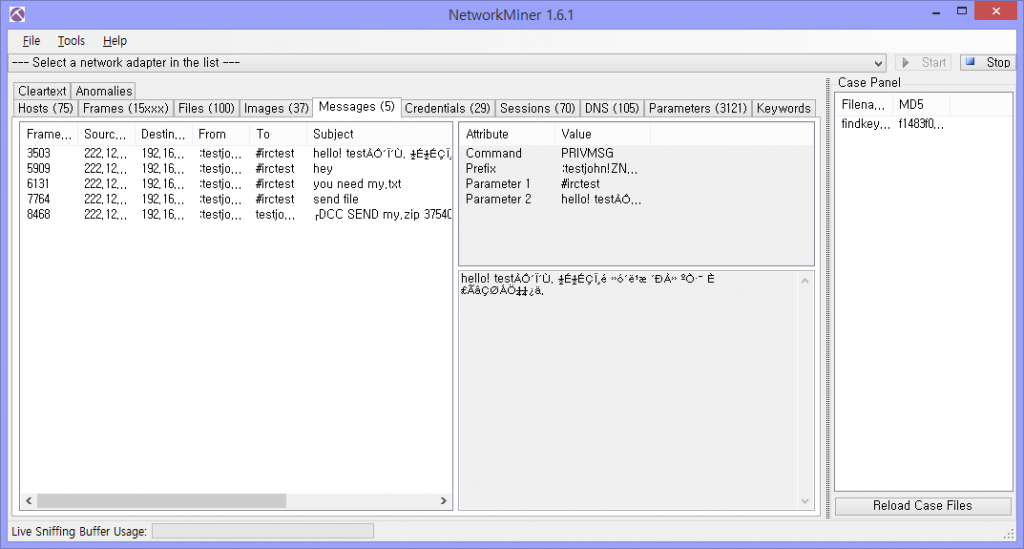1024x549 pixels.
Task: Select the Messages (5) tab
Action: (357, 107)
